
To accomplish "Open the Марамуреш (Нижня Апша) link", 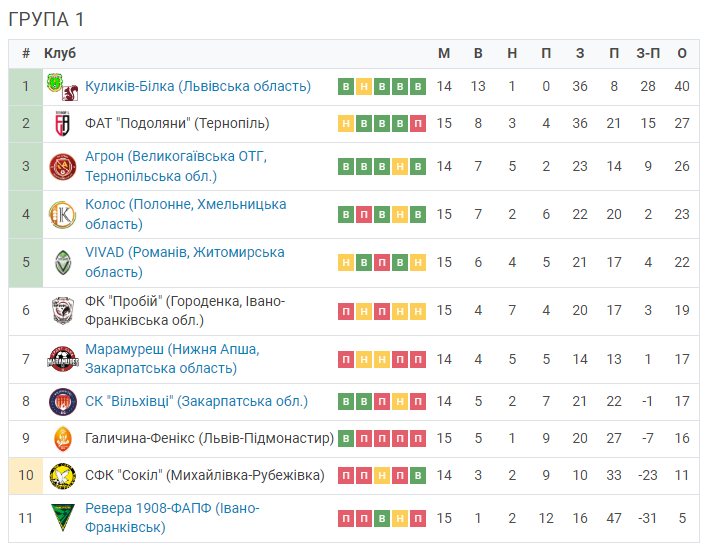I will (x=172, y=358).
